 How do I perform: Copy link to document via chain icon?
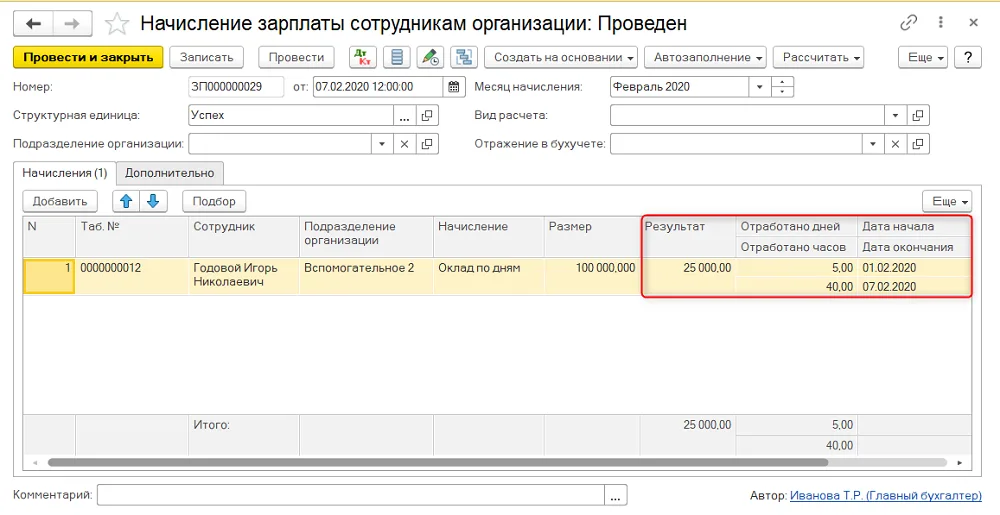click(x=908, y=24)
